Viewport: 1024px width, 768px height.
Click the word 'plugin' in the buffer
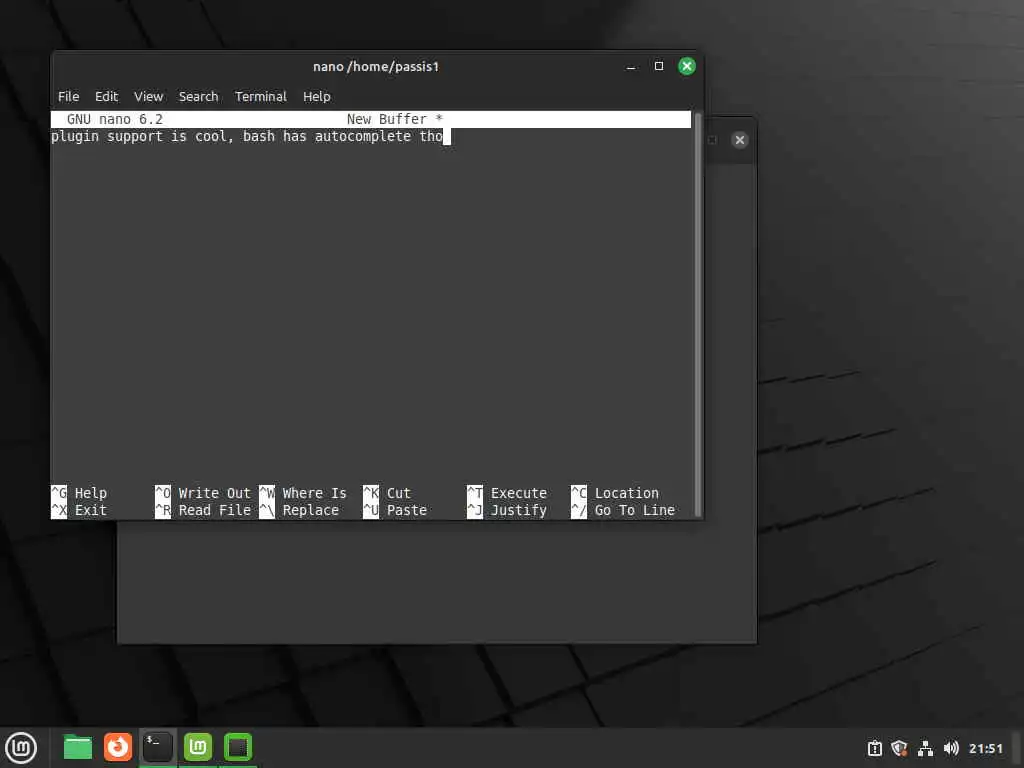(x=75, y=136)
